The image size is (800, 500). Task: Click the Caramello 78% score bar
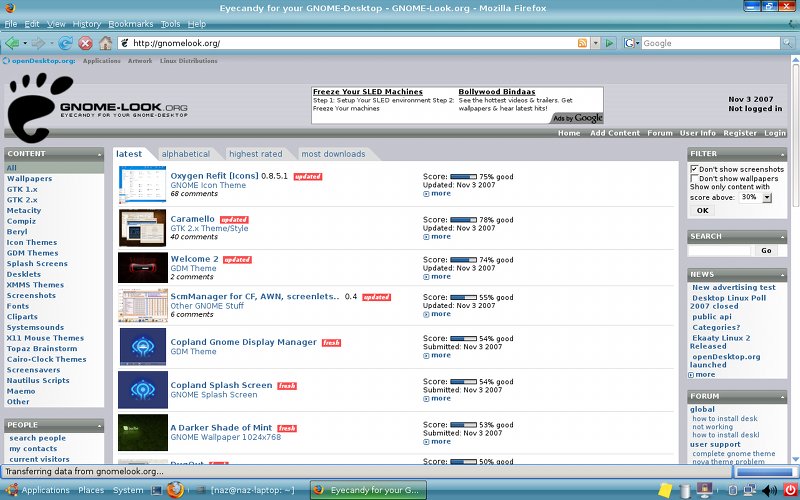[463, 220]
